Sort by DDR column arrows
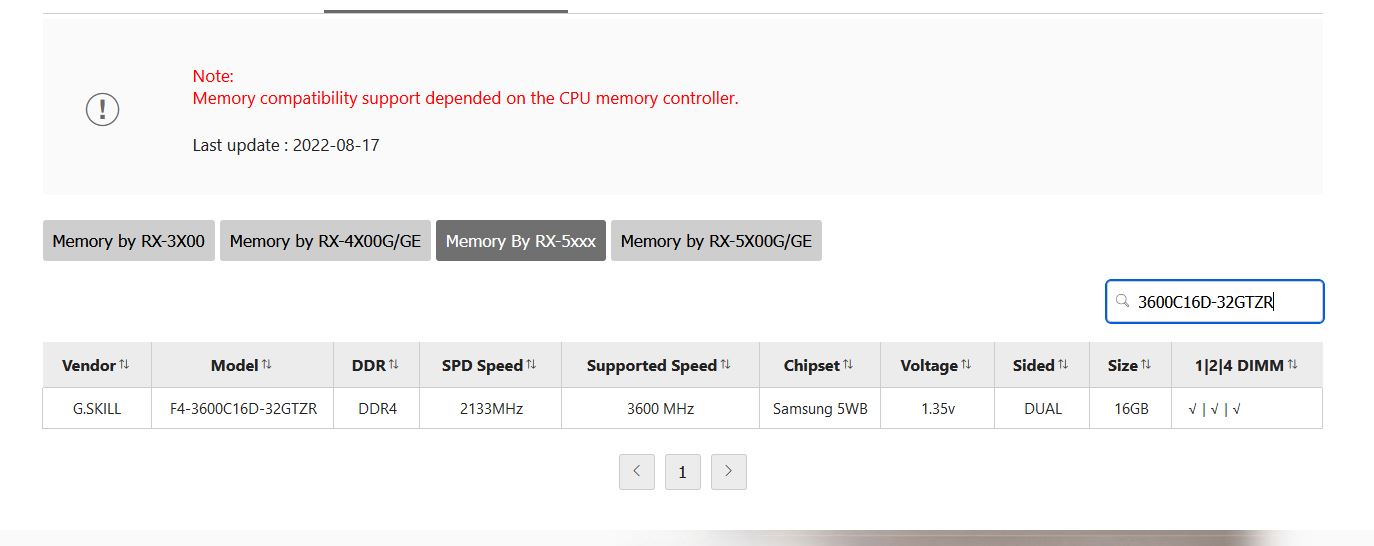Image resolution: width=1374 pixels, height=546 pixels. pyautogui.click(x=393, y=365)
